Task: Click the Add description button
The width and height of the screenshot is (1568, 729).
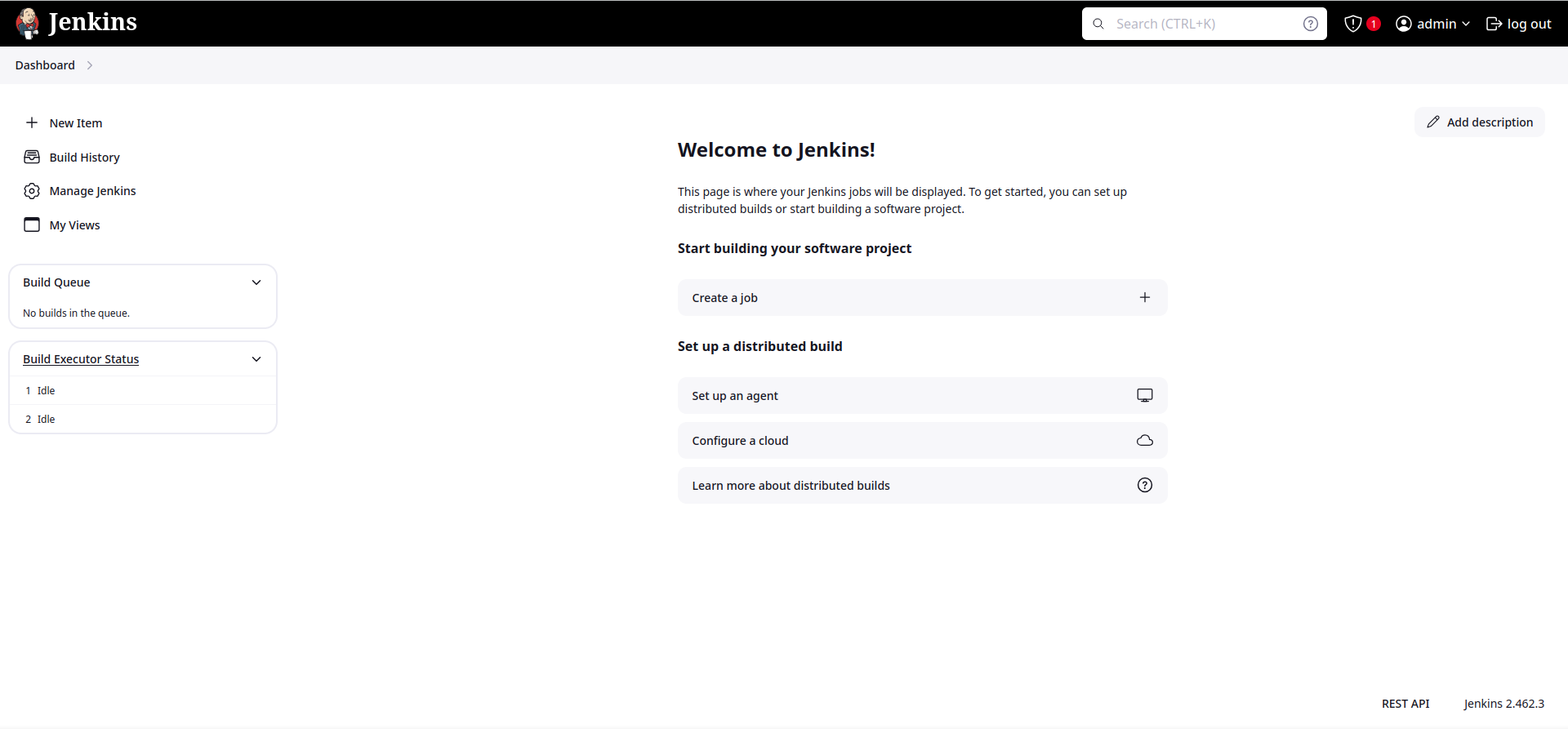Action: click(x=1480, y=122)
